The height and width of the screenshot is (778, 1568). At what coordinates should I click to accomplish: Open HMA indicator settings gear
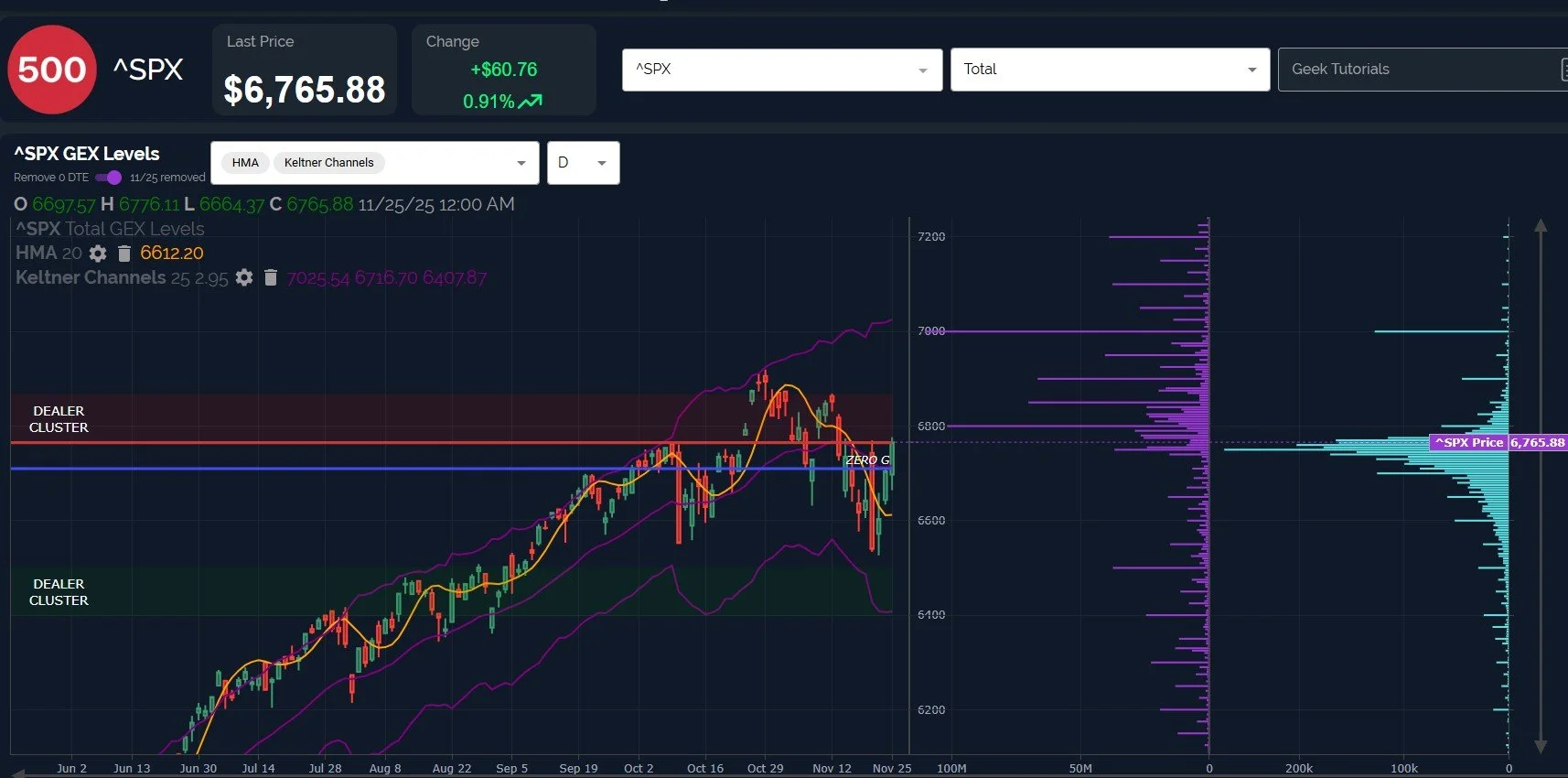98,254
